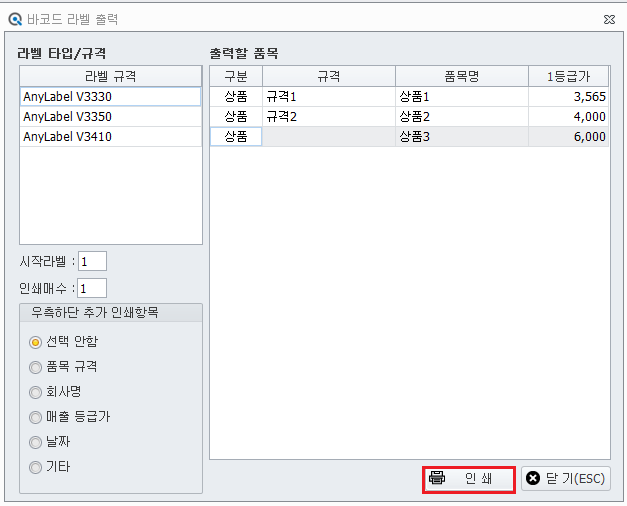Click the magnifier app icon in title bar

coord(15,19)
